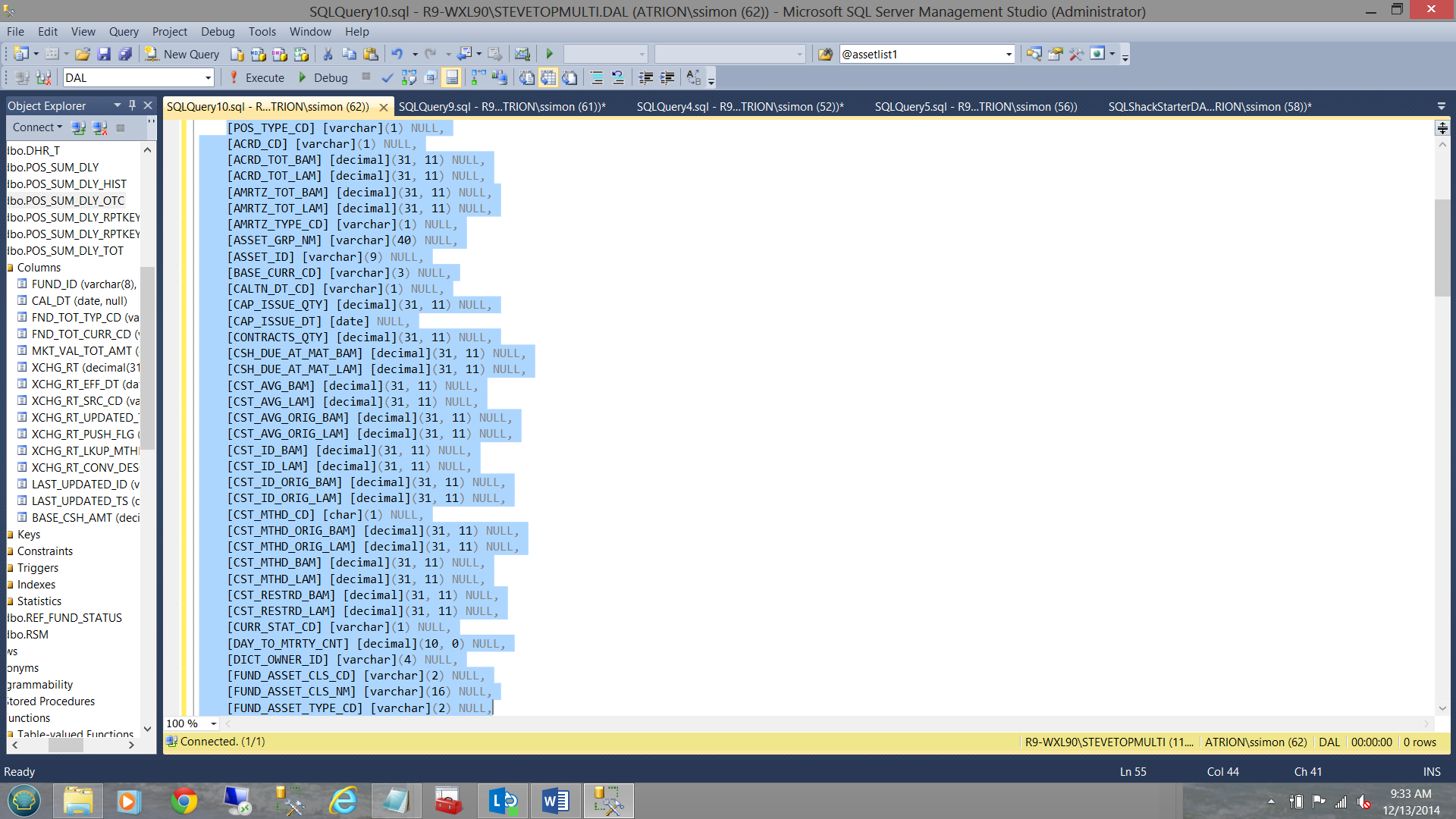This screenshot has width=1456, height=819.
Task: Start debugging with the Debug arrow
Action: 323,77
